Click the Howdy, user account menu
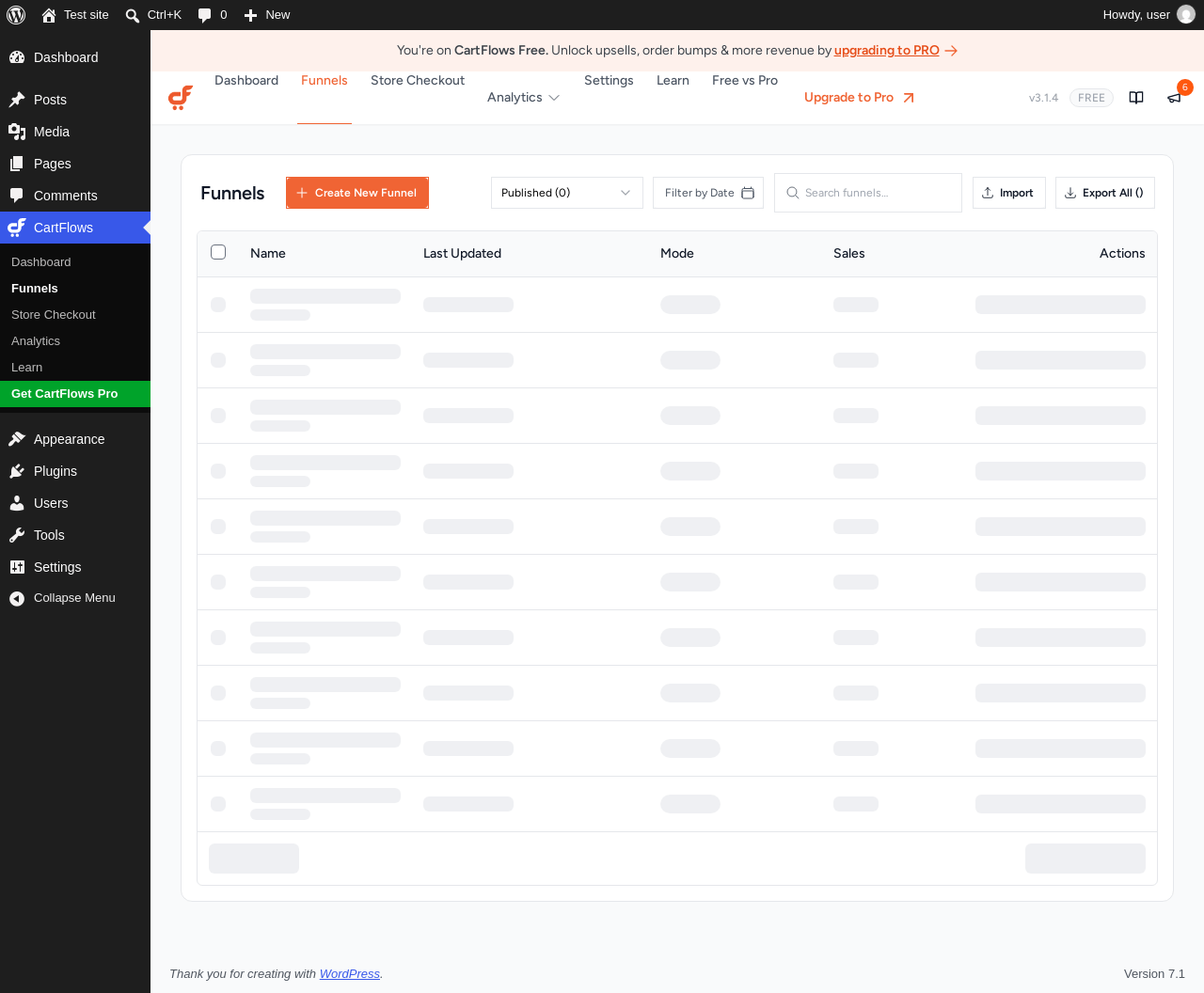The width and height of the screenshot is (1204, 993). 1149,15
